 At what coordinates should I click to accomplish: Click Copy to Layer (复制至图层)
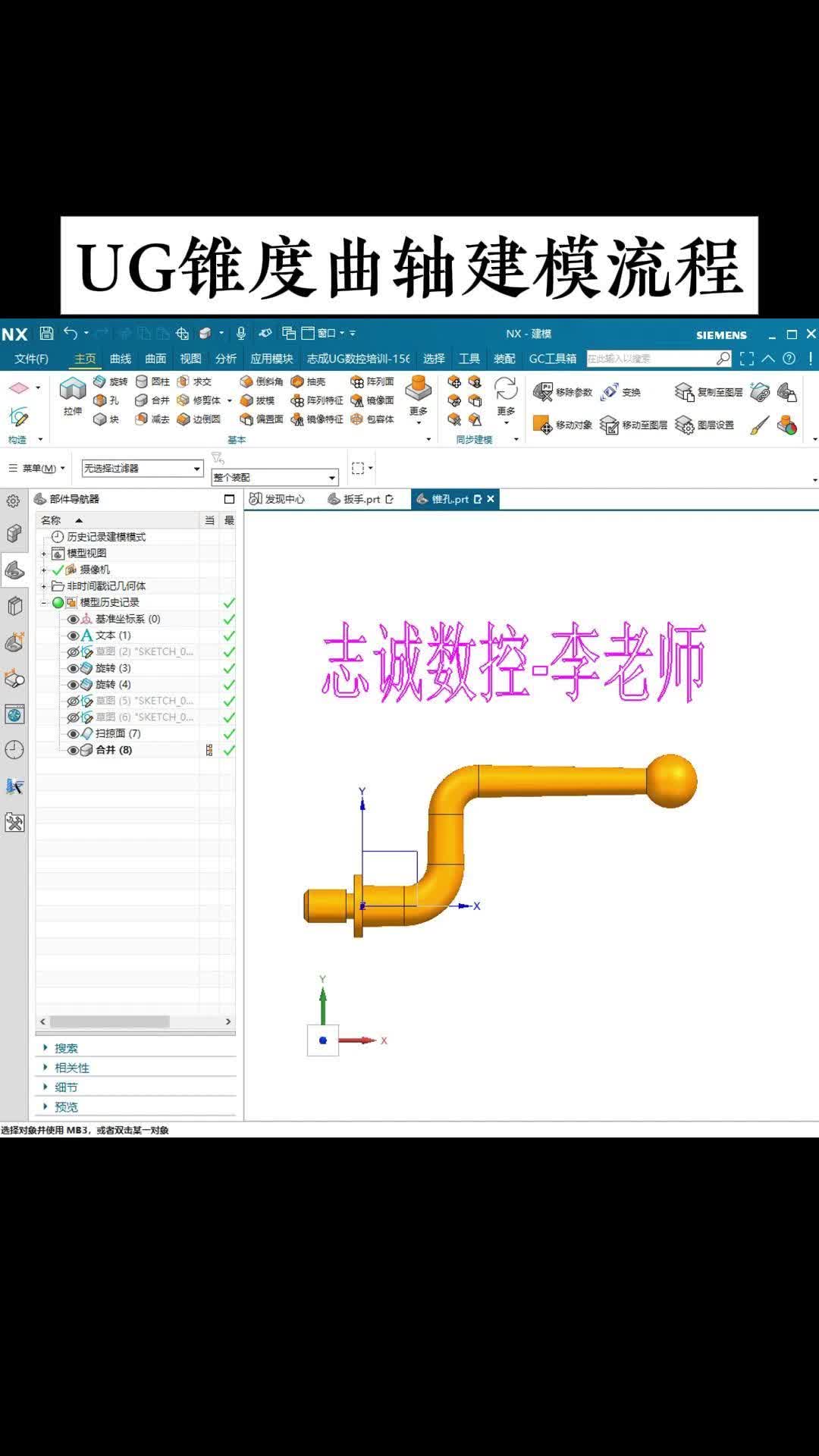coord(709,392)
